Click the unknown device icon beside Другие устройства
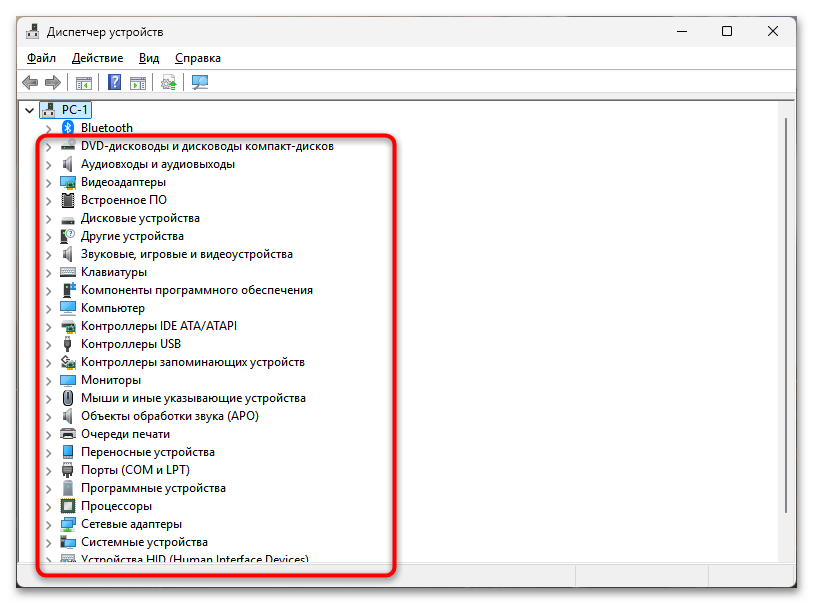The height and width of the screenshot is (604, 813). [68, 236]
